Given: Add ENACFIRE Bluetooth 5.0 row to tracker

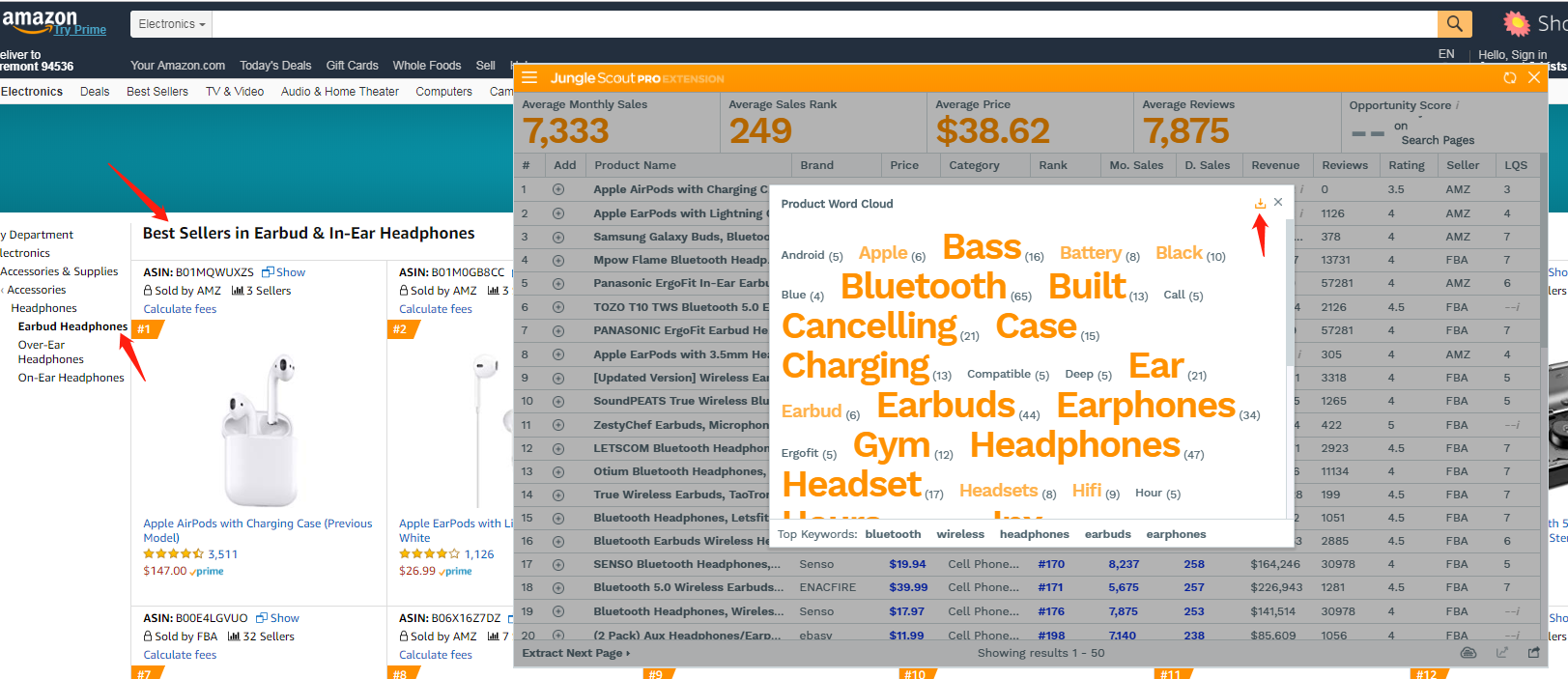Looking at the screenshot, I should (x=558, y=587).
